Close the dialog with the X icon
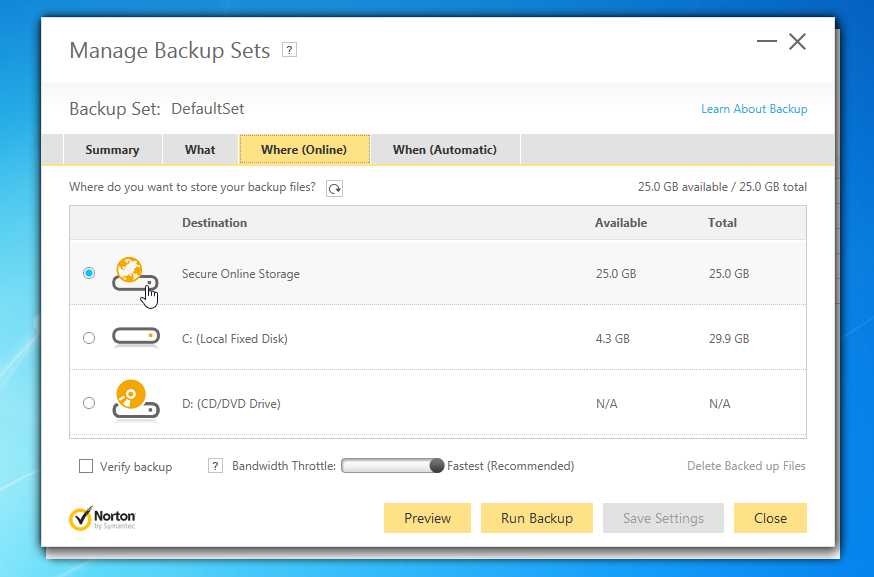The height and width of the screenshot is (577, 874). click(x=797, y=42)
